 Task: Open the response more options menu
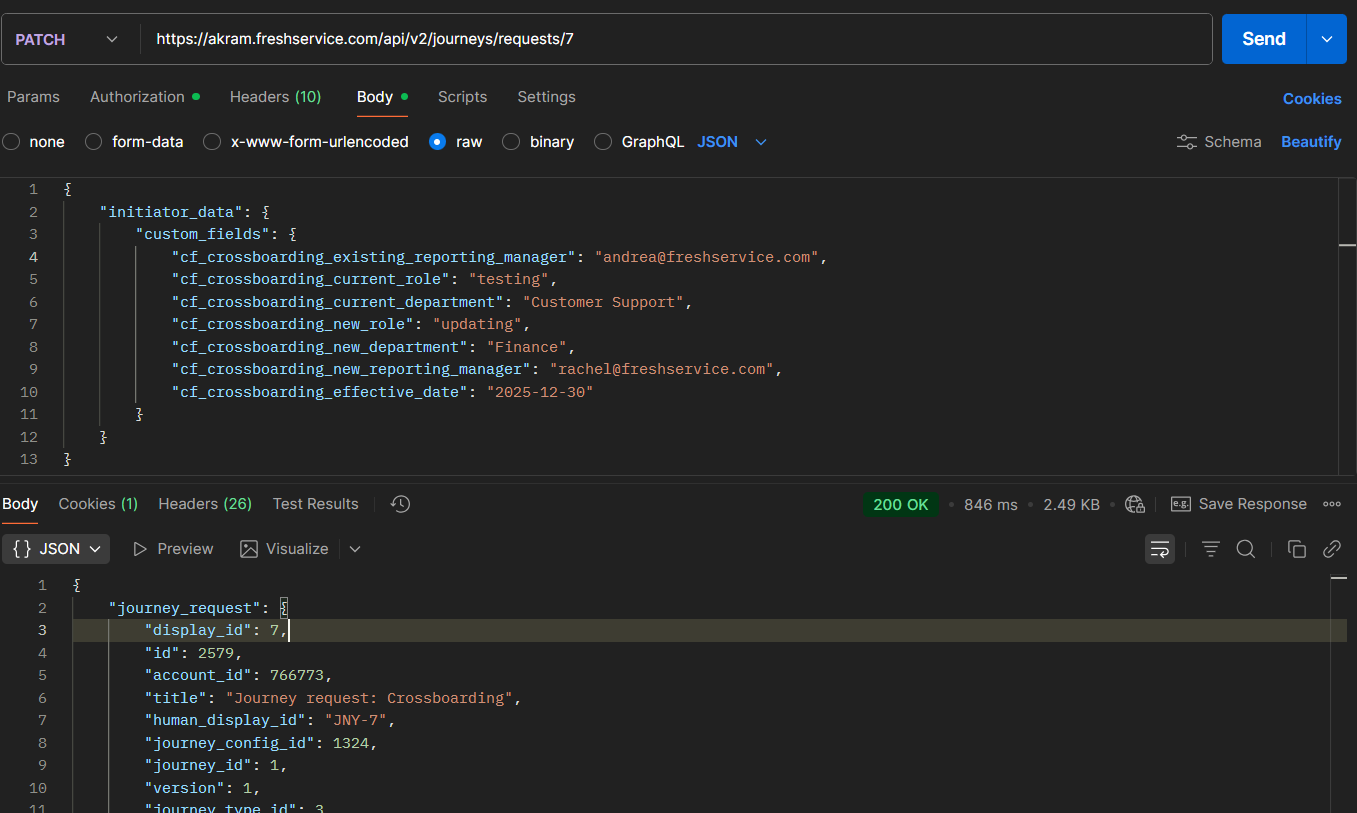pos(1331,504)
